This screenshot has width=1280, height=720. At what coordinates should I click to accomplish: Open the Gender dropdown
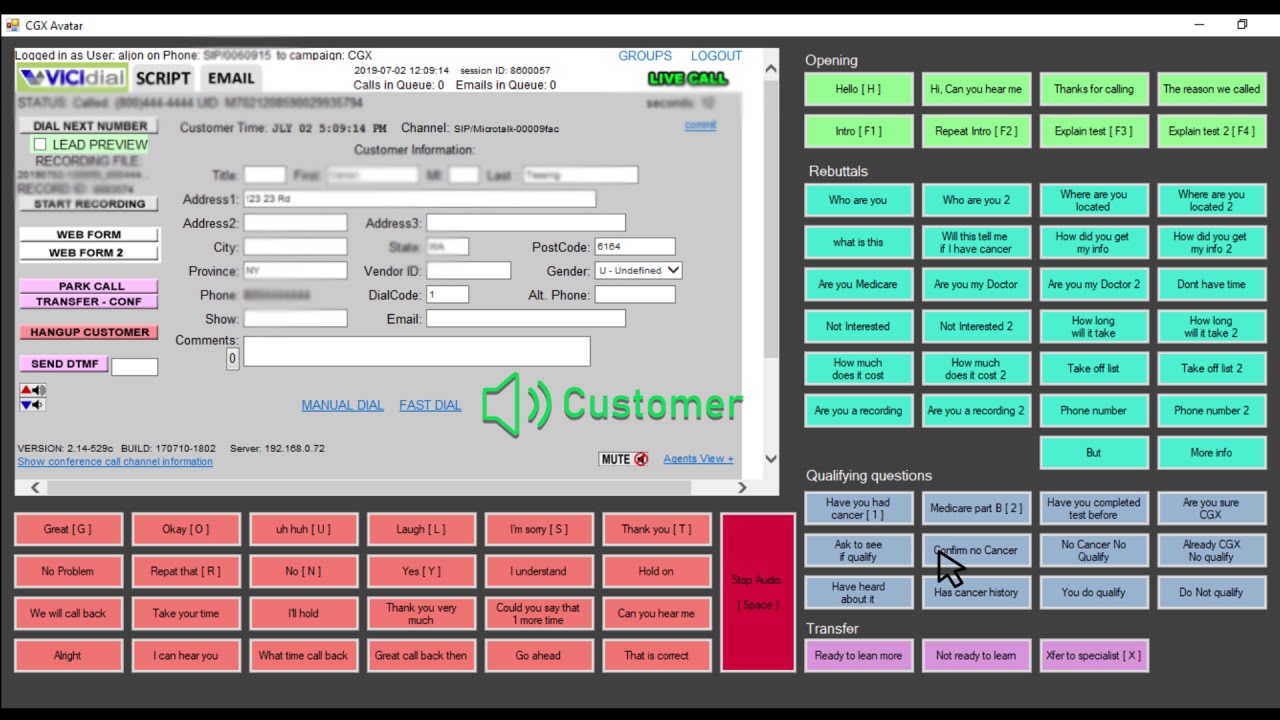638,271
